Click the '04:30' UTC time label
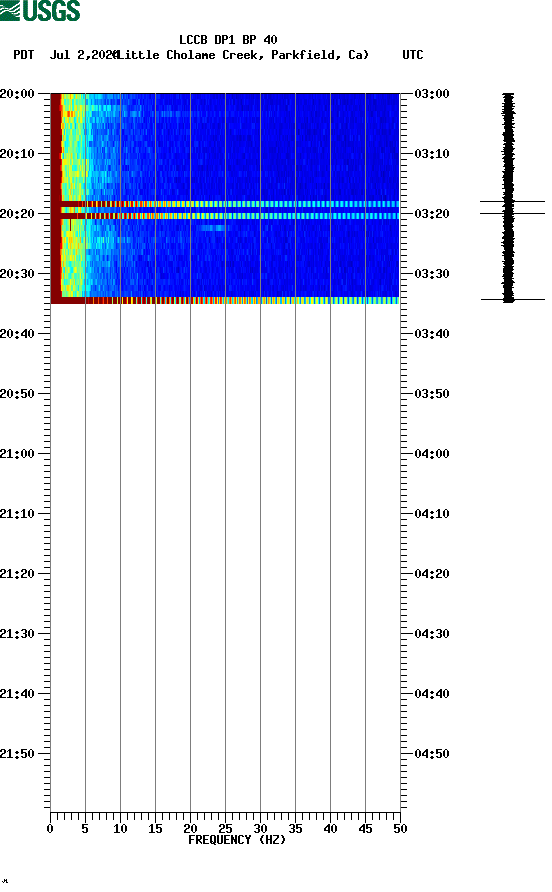This screenshot has height=892, width=552. coord(432,634)
